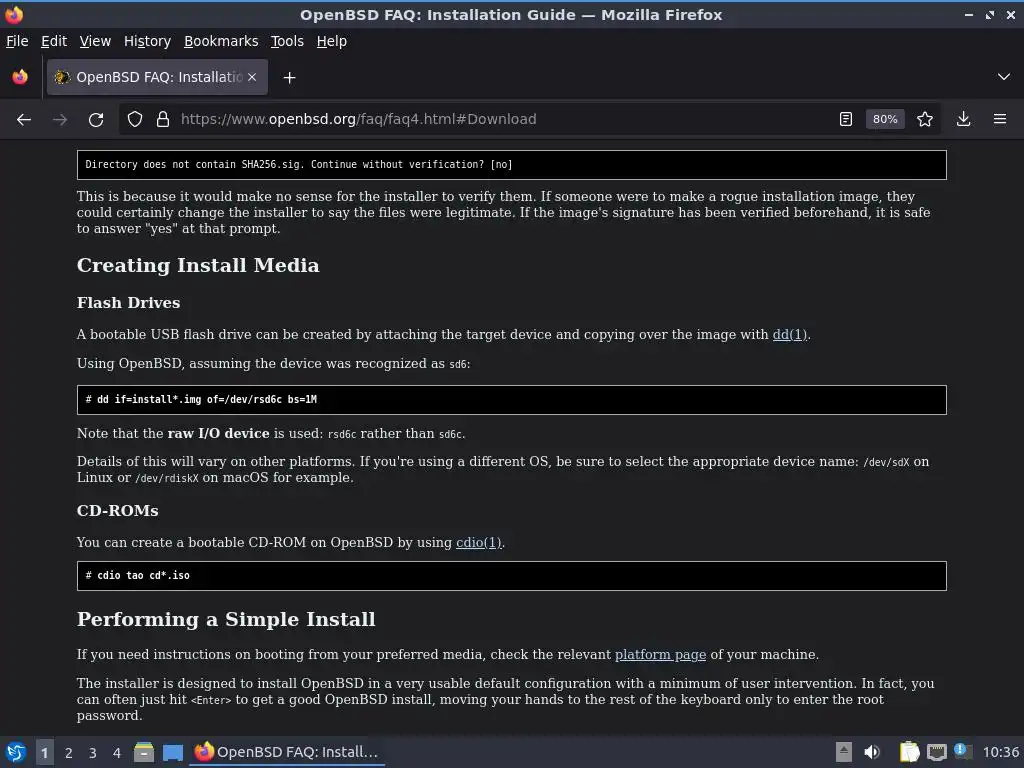Click the dd if=install*.img command block
This screenshot has height=768, width=1024.
[511, 400]
